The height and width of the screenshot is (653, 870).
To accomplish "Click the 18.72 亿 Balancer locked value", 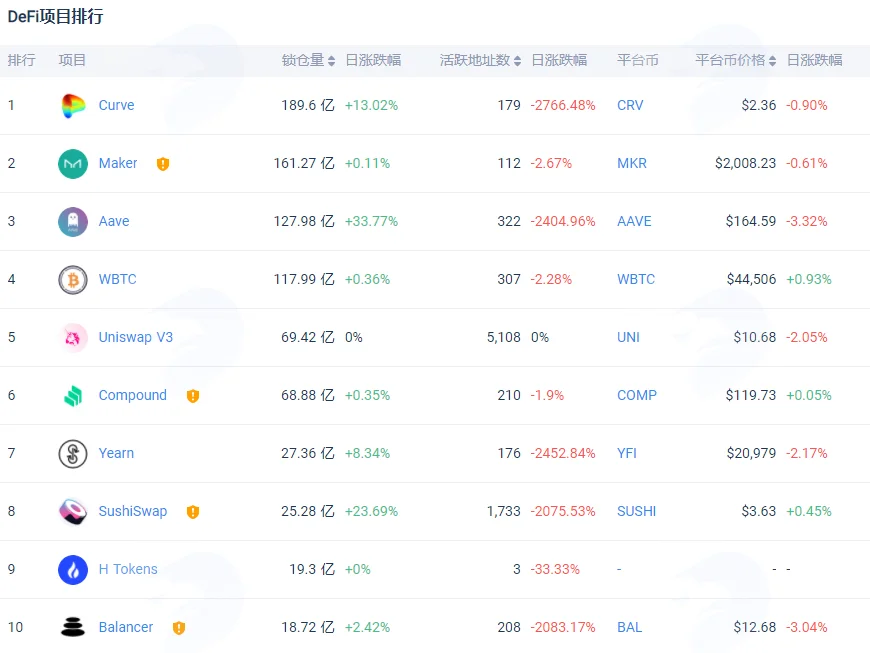I will coord(308,627).
